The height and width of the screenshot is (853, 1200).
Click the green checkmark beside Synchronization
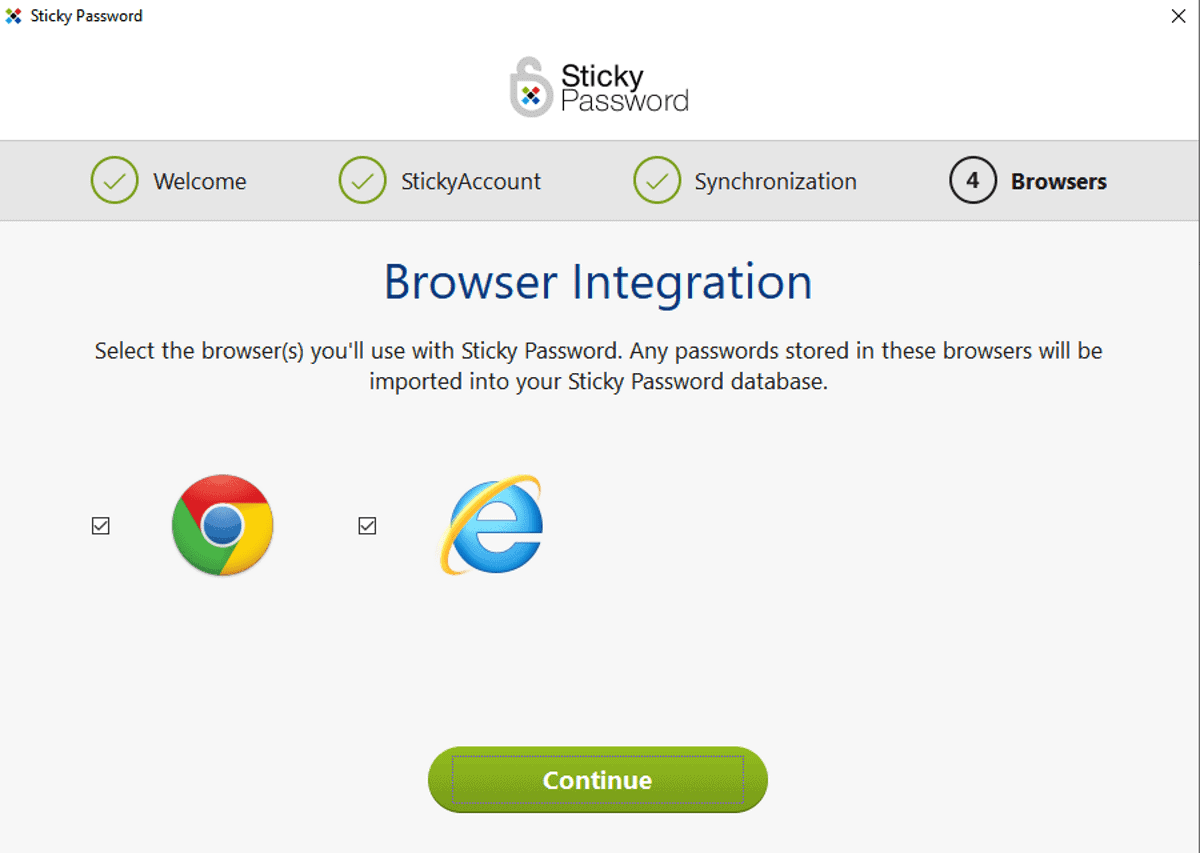[x=656, y=181]
